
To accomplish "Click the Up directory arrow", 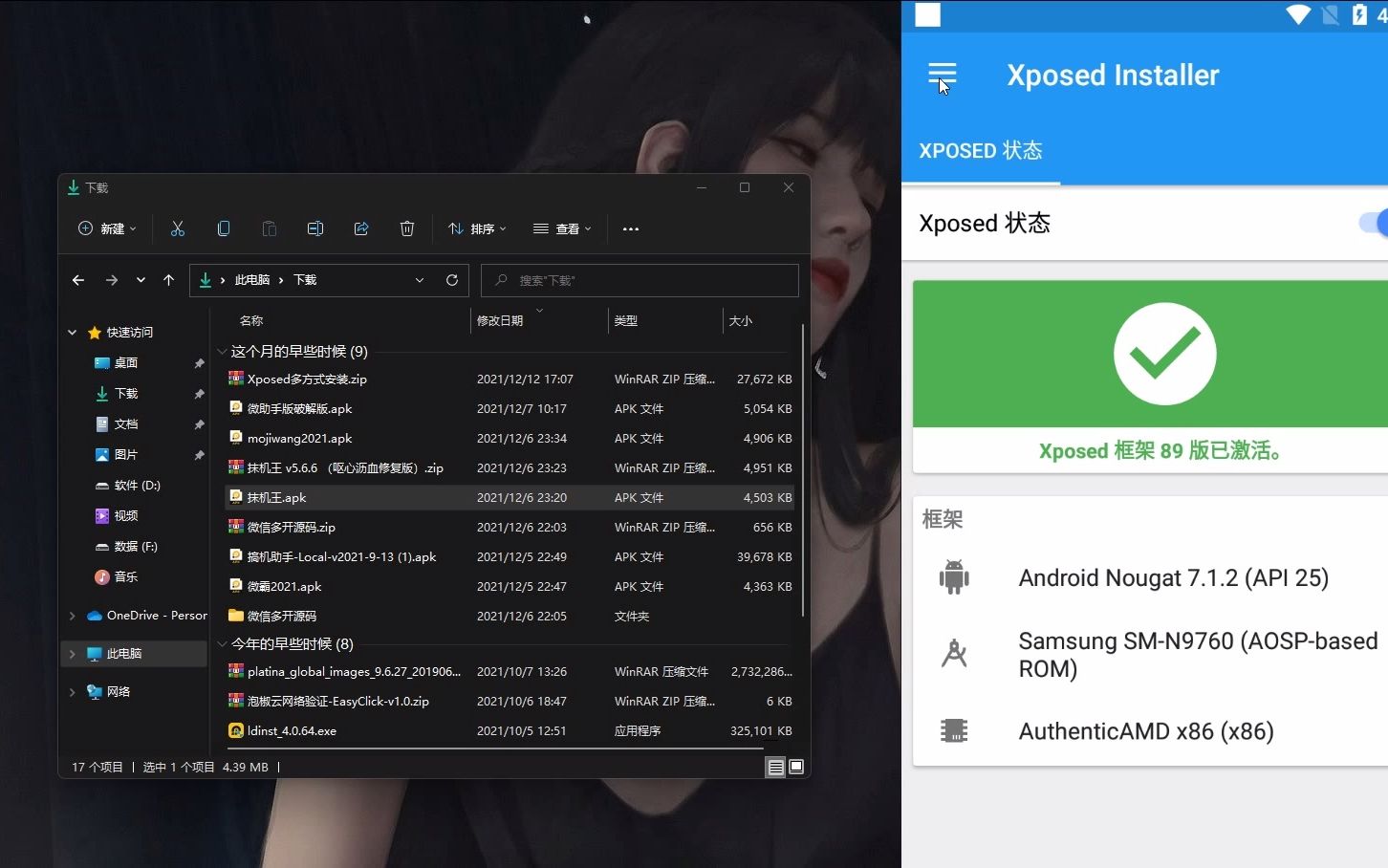I will [x=168, y=280].
